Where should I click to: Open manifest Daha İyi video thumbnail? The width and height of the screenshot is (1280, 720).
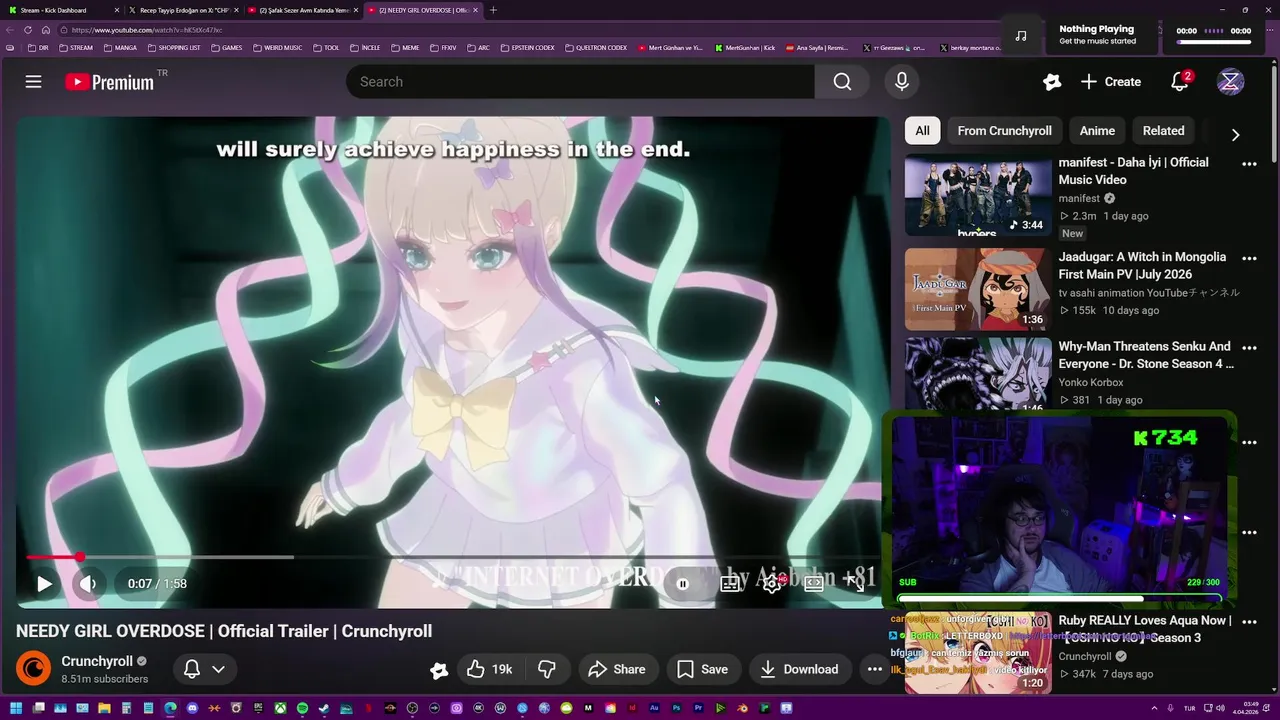tap(978, 195)
